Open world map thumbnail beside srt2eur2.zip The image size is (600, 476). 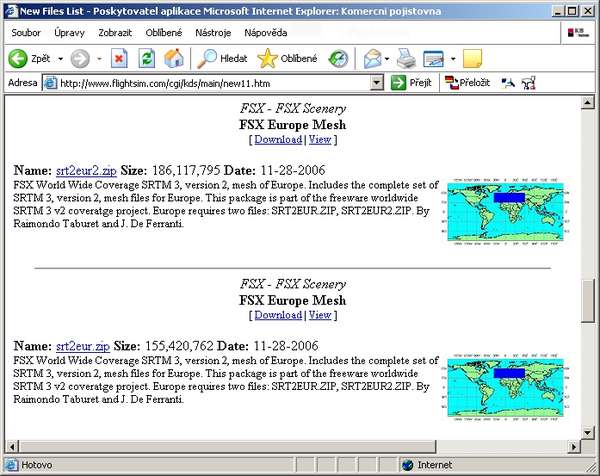click(x=505, y=212)
